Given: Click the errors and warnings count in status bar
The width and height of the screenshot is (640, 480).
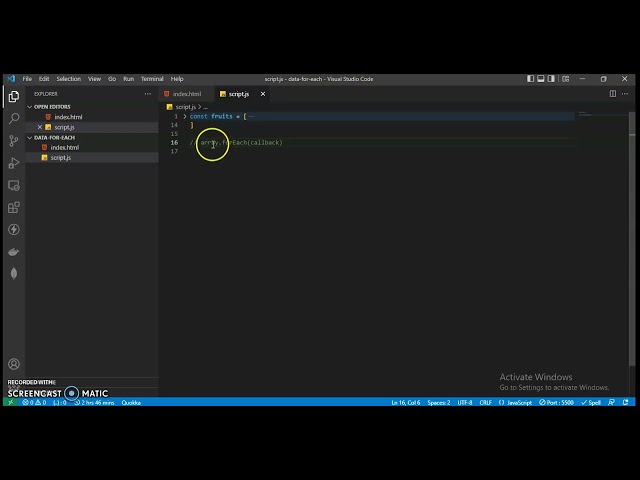Looking at the screenshot, I should [34, 402].
